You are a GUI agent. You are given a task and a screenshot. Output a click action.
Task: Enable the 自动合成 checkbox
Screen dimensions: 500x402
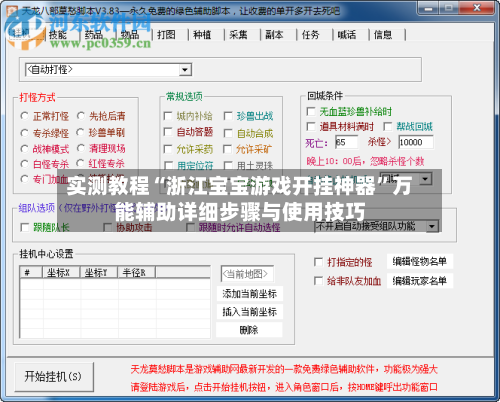tap(228, 133)
